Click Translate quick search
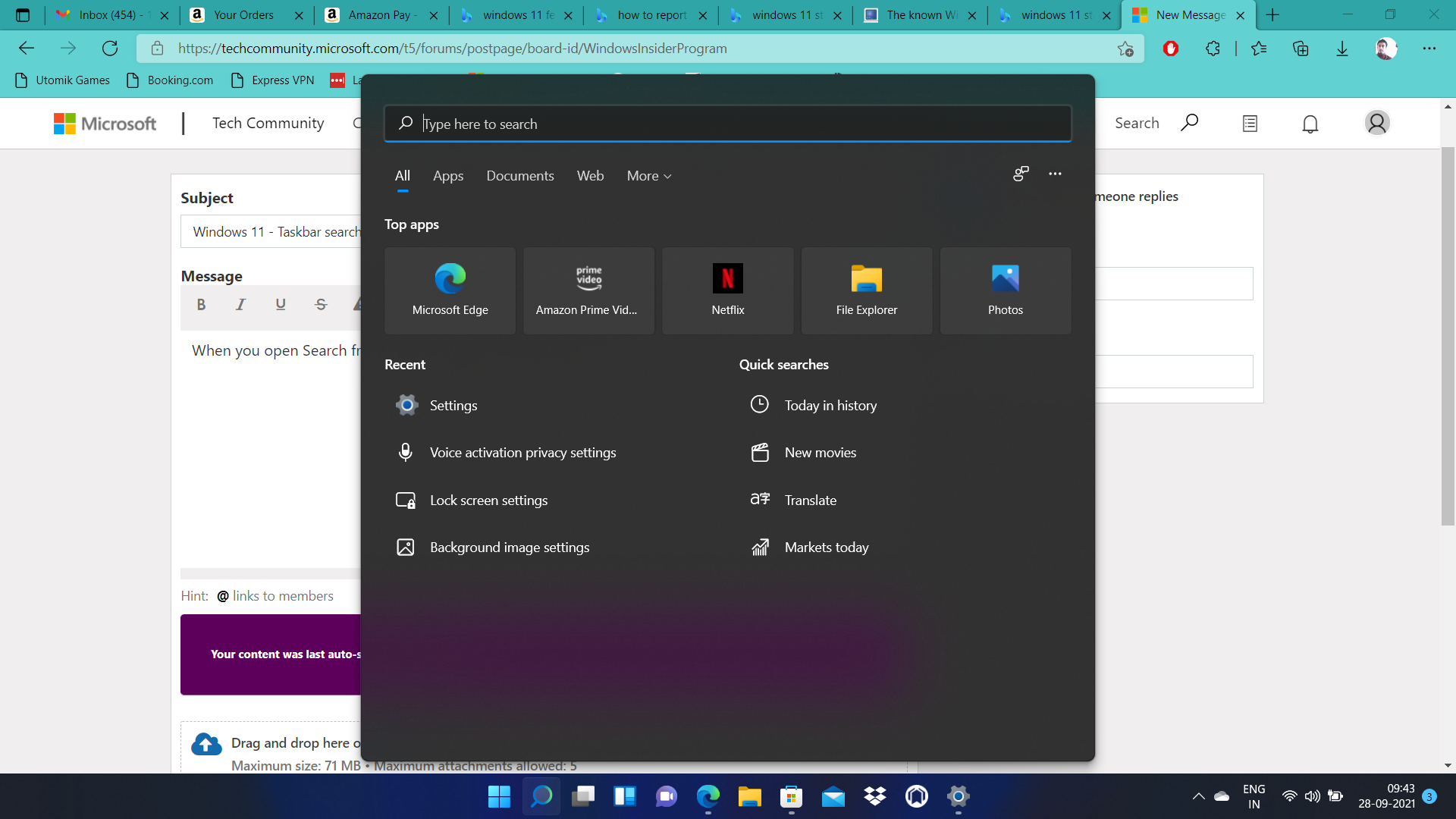The height and width of the screenshot is (819, 1456). click(905, 500)
